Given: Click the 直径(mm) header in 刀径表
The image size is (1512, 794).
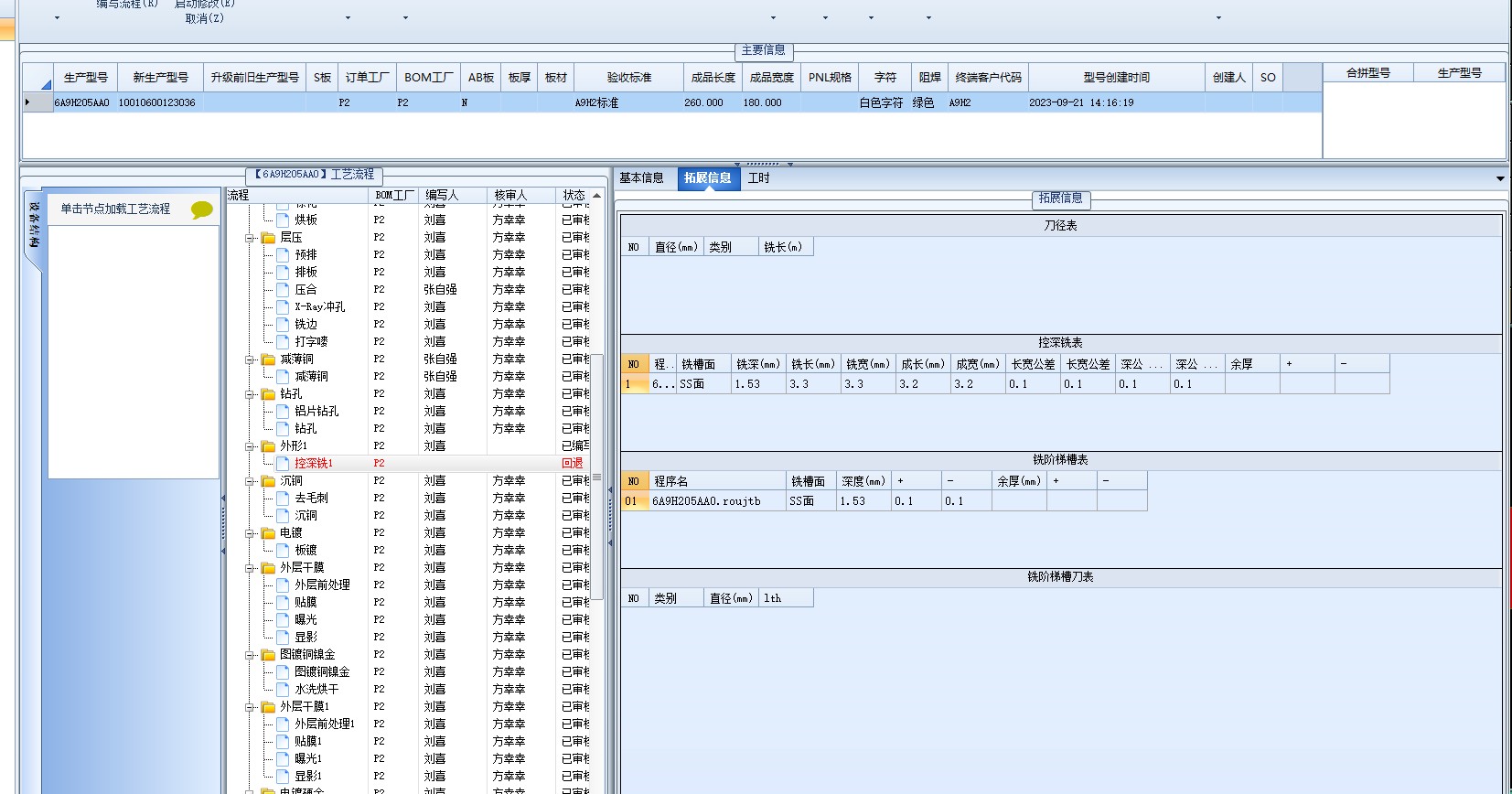Looking at the screenshot, I should pos(677,247).
